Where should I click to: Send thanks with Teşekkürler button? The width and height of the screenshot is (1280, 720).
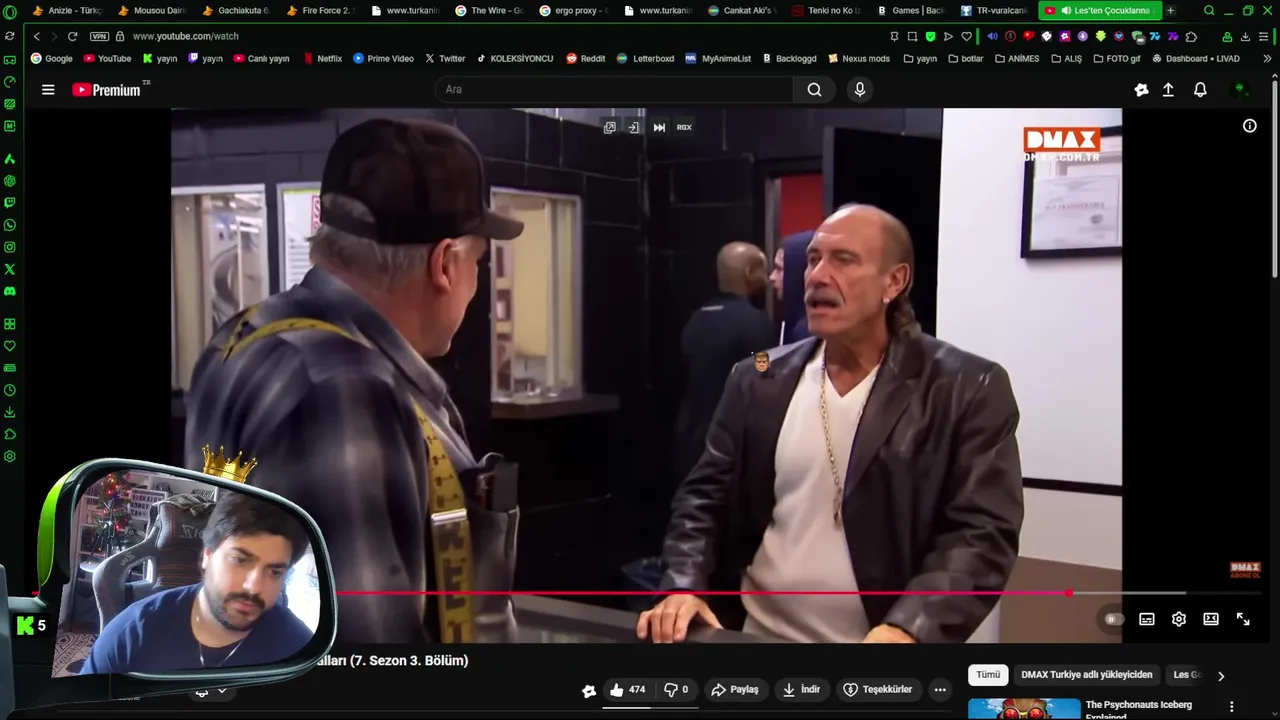click(x=878, y=689)
